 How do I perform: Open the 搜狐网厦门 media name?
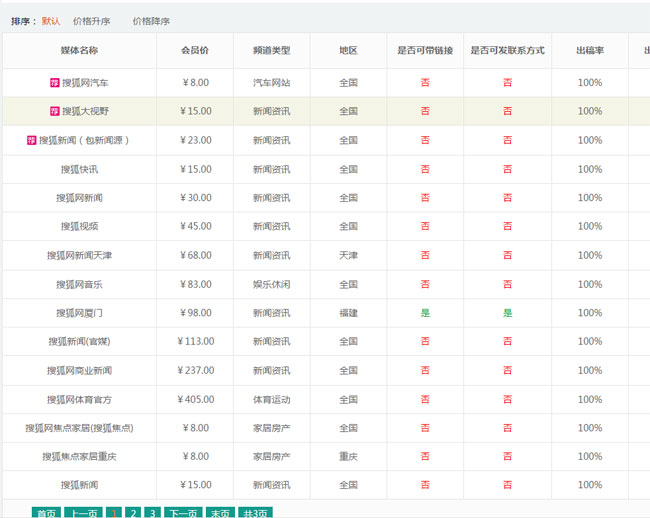click(79, 313)
